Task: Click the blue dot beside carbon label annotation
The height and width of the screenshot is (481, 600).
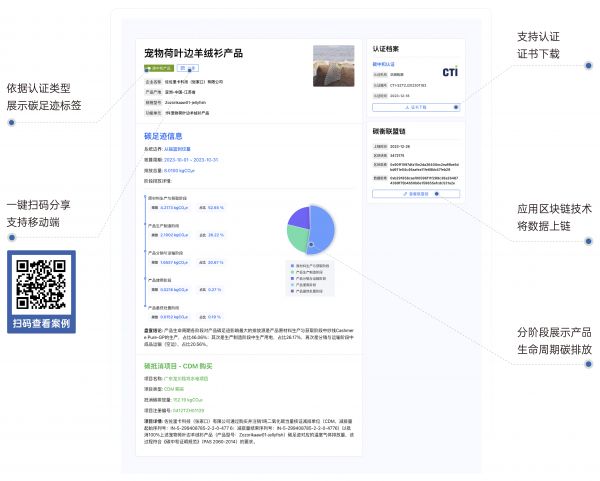Action: tap(11, 122)
